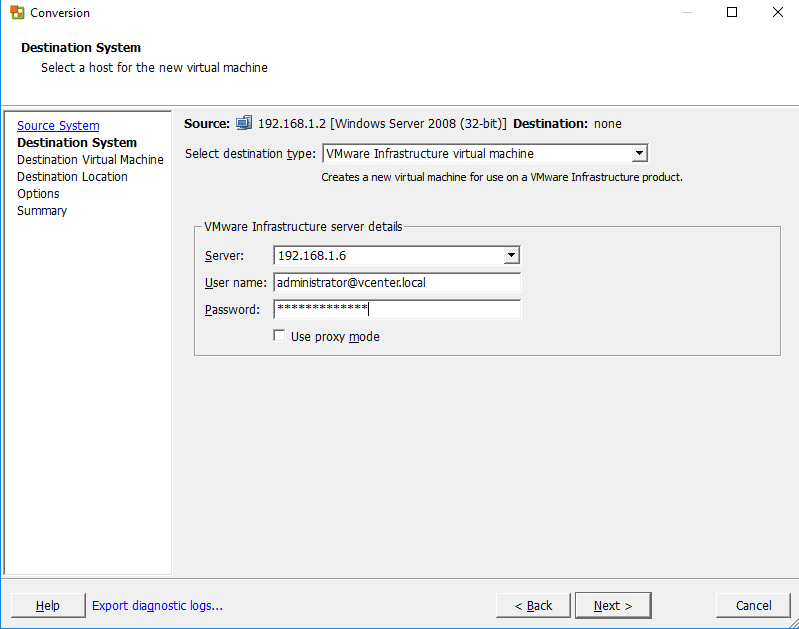Cancel the conversion wizard
799x629 pixels.
(x=753, y=606)
